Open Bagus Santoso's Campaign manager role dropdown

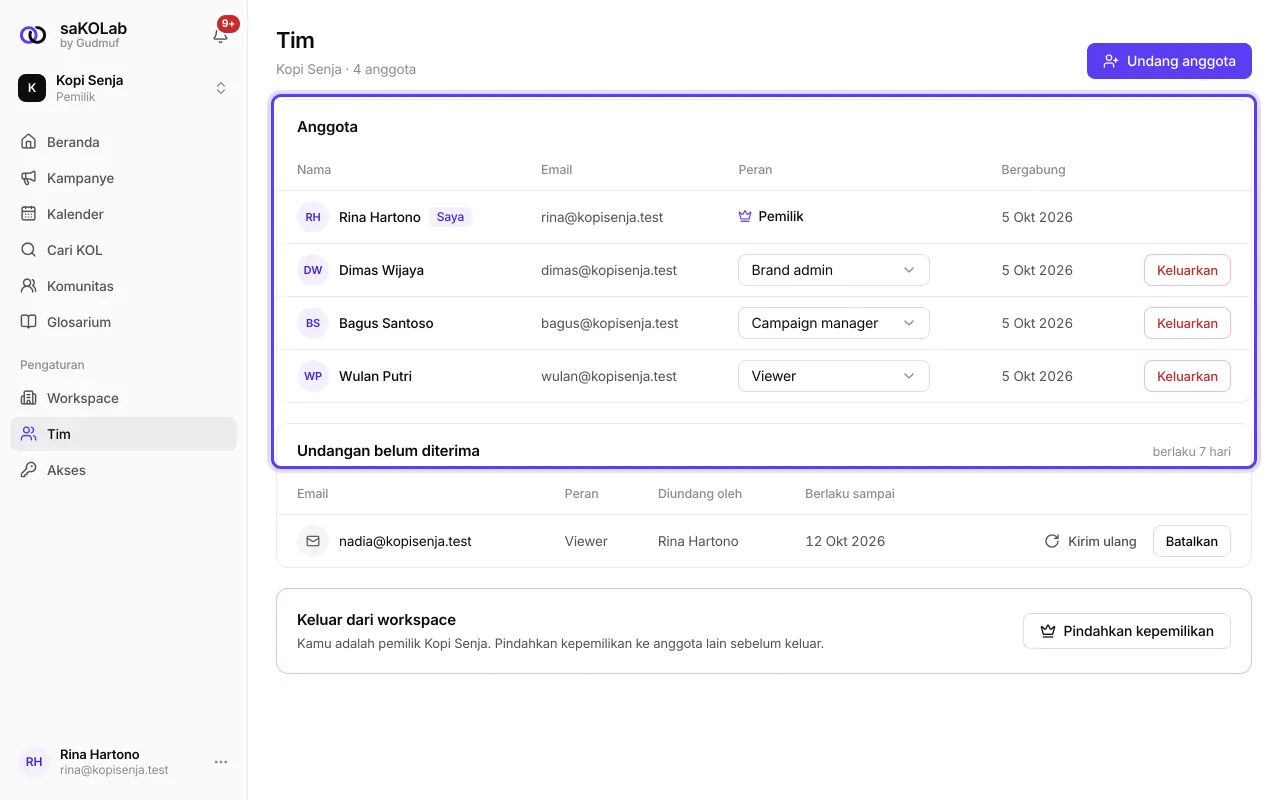coord(834,323)
